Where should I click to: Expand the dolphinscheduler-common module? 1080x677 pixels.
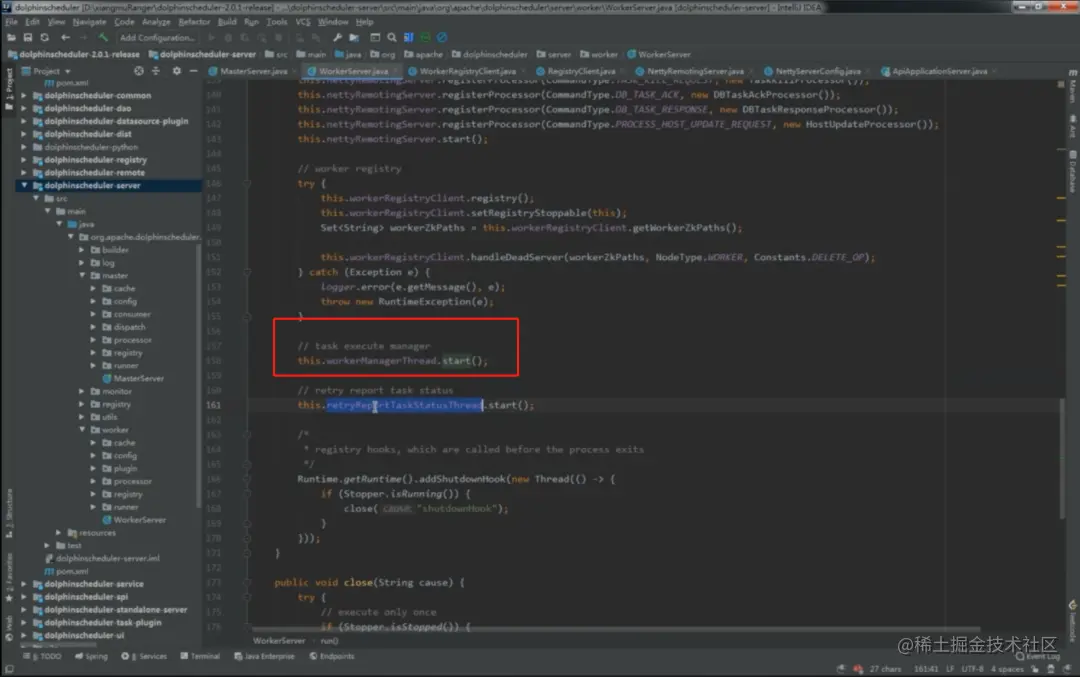(24, 96)
